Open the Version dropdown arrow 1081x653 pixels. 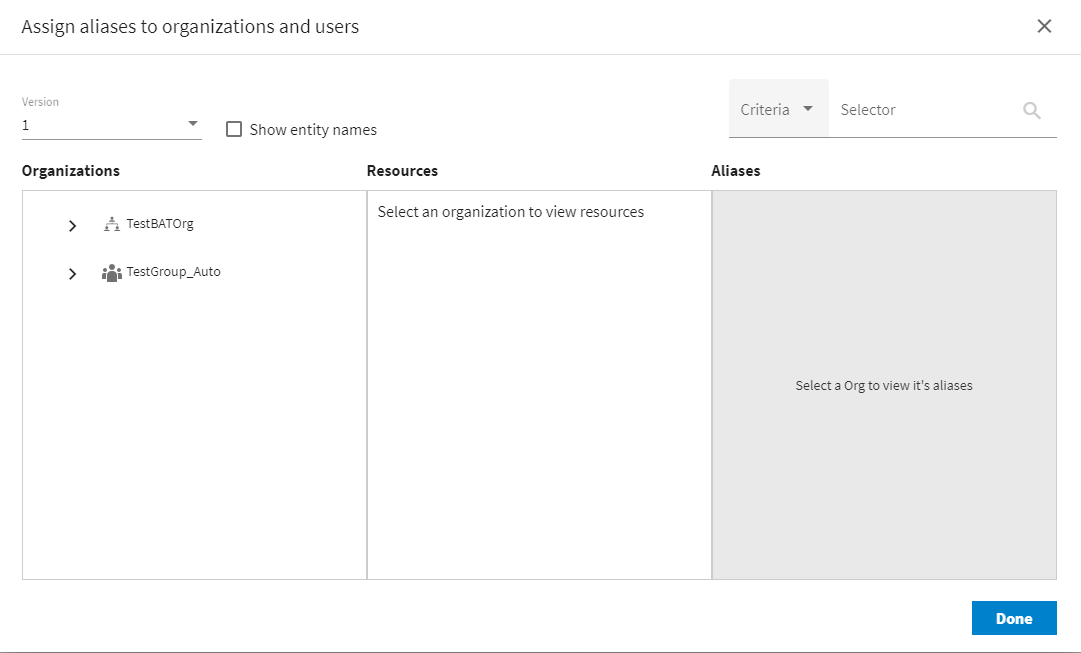point(192,124)
